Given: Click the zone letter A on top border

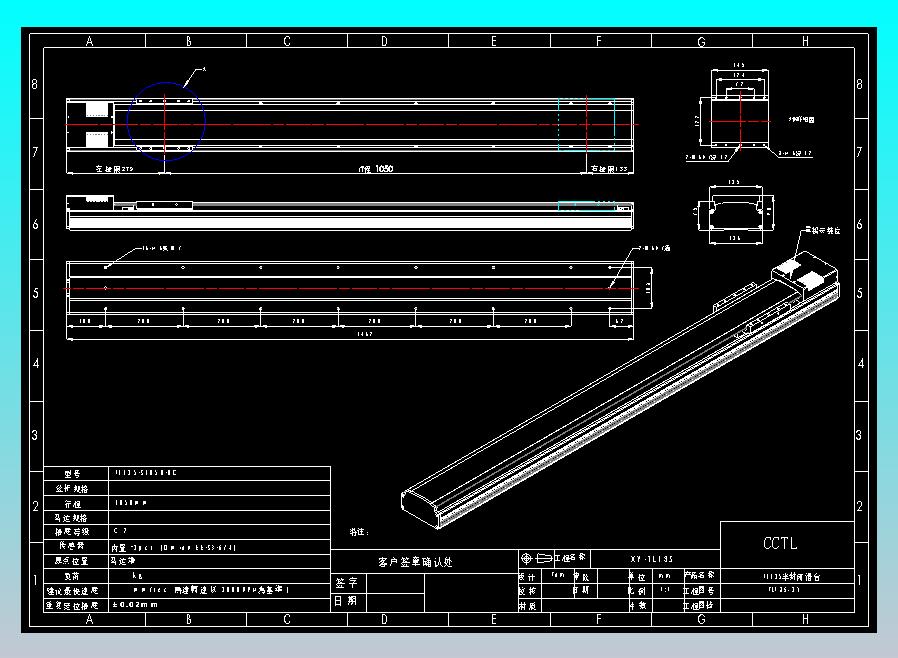Looking at the screenshot, I should (x=89, y=41).
